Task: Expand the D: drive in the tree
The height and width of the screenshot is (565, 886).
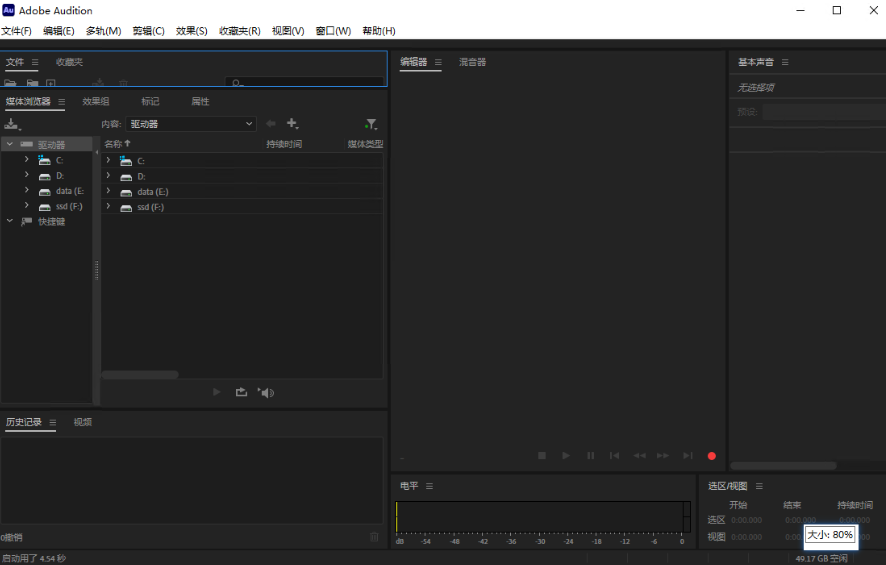Action: click(x=27, y=175)
